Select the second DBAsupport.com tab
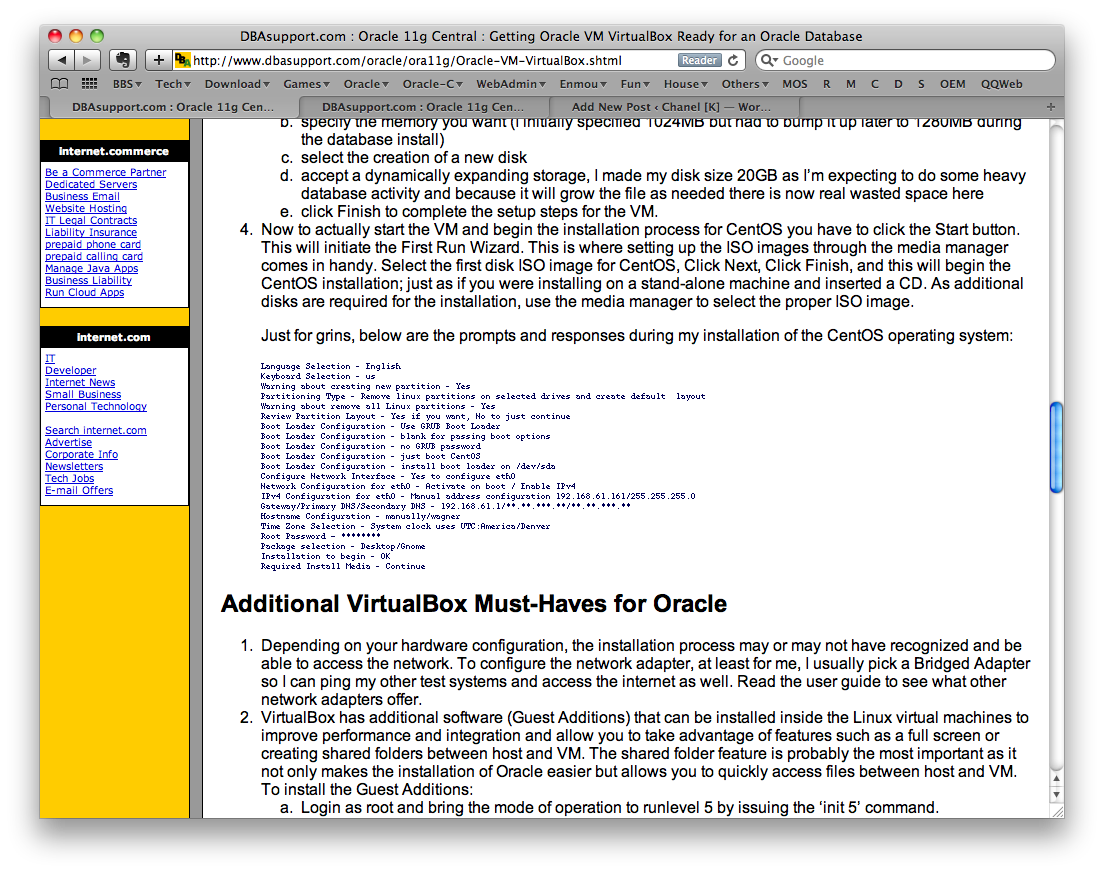The image size is (1104, 873). point(423,107)
